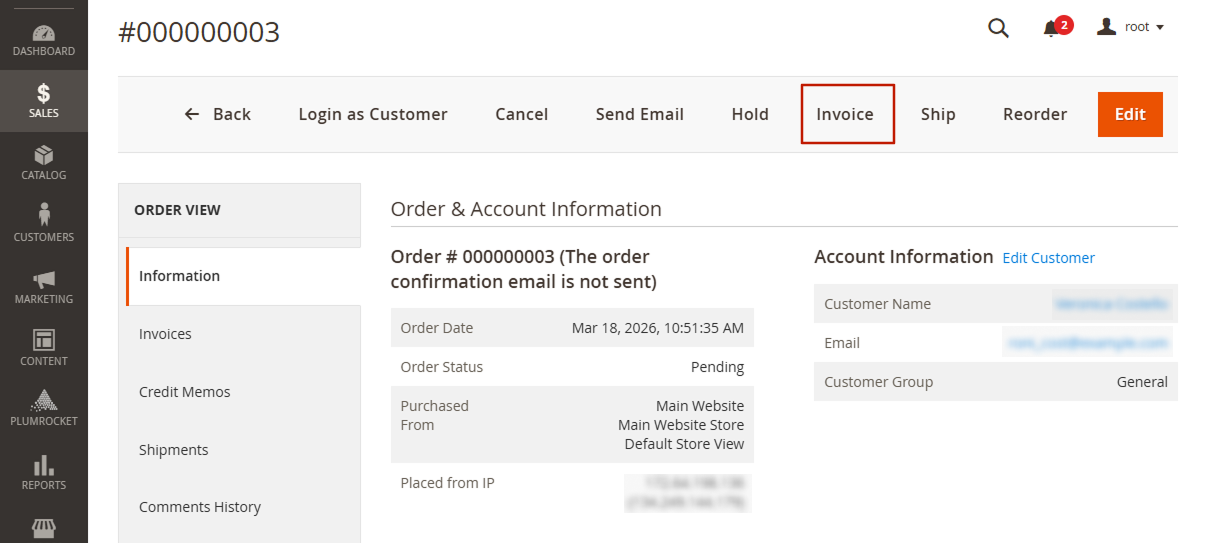
Task: Open the Stores icon at sidebar bottom
Action: 44,527
